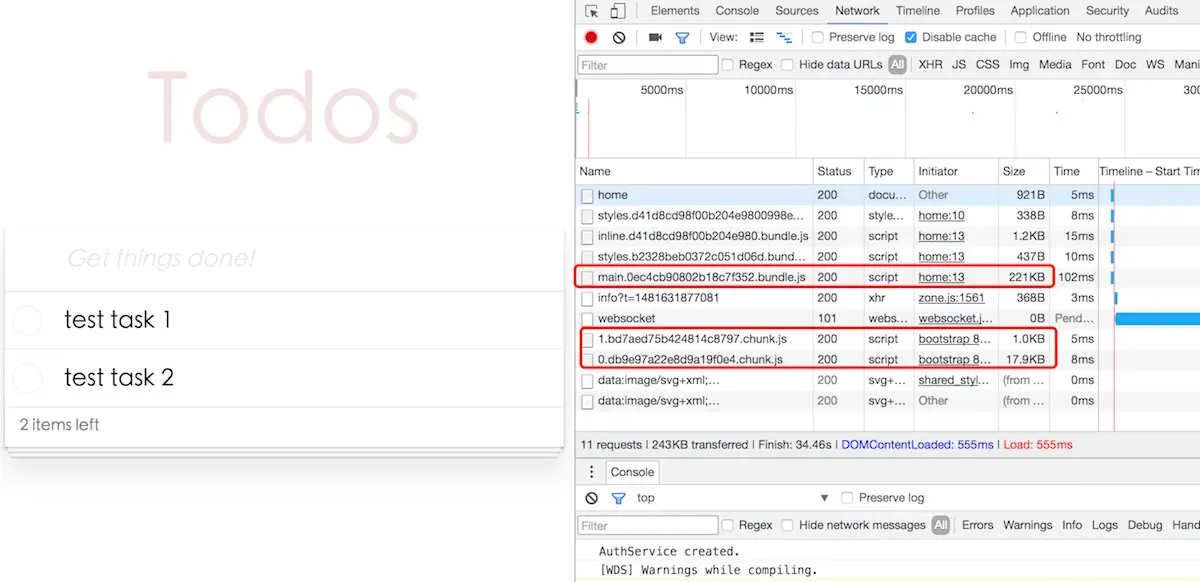
Task: Open the No throttling dropdown
Action: coord(1108,37)
